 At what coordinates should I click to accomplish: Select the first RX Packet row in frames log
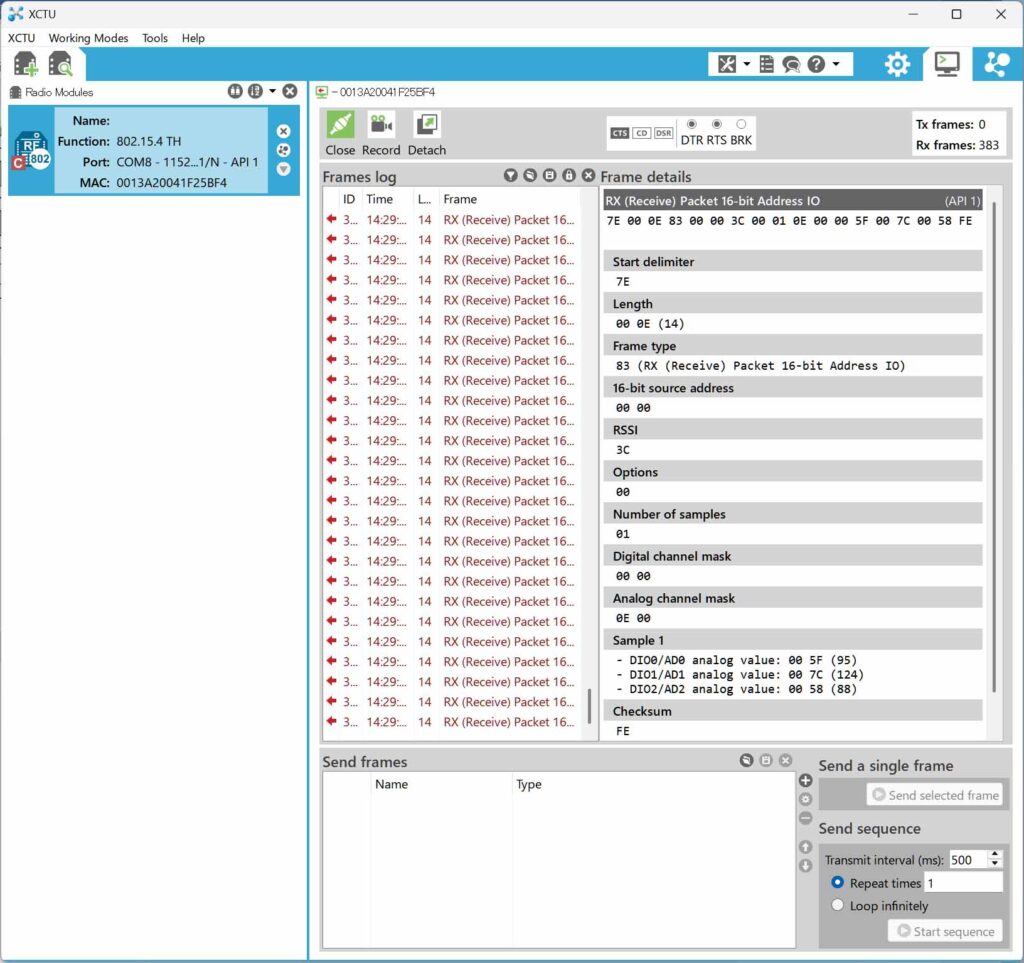coord(451,220)
